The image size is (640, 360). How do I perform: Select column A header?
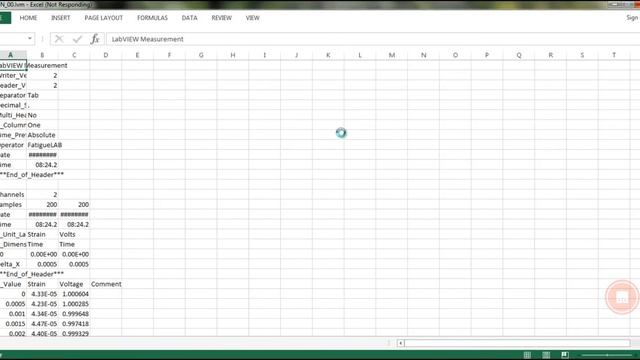pyautogui.click(x=11, y=55)
